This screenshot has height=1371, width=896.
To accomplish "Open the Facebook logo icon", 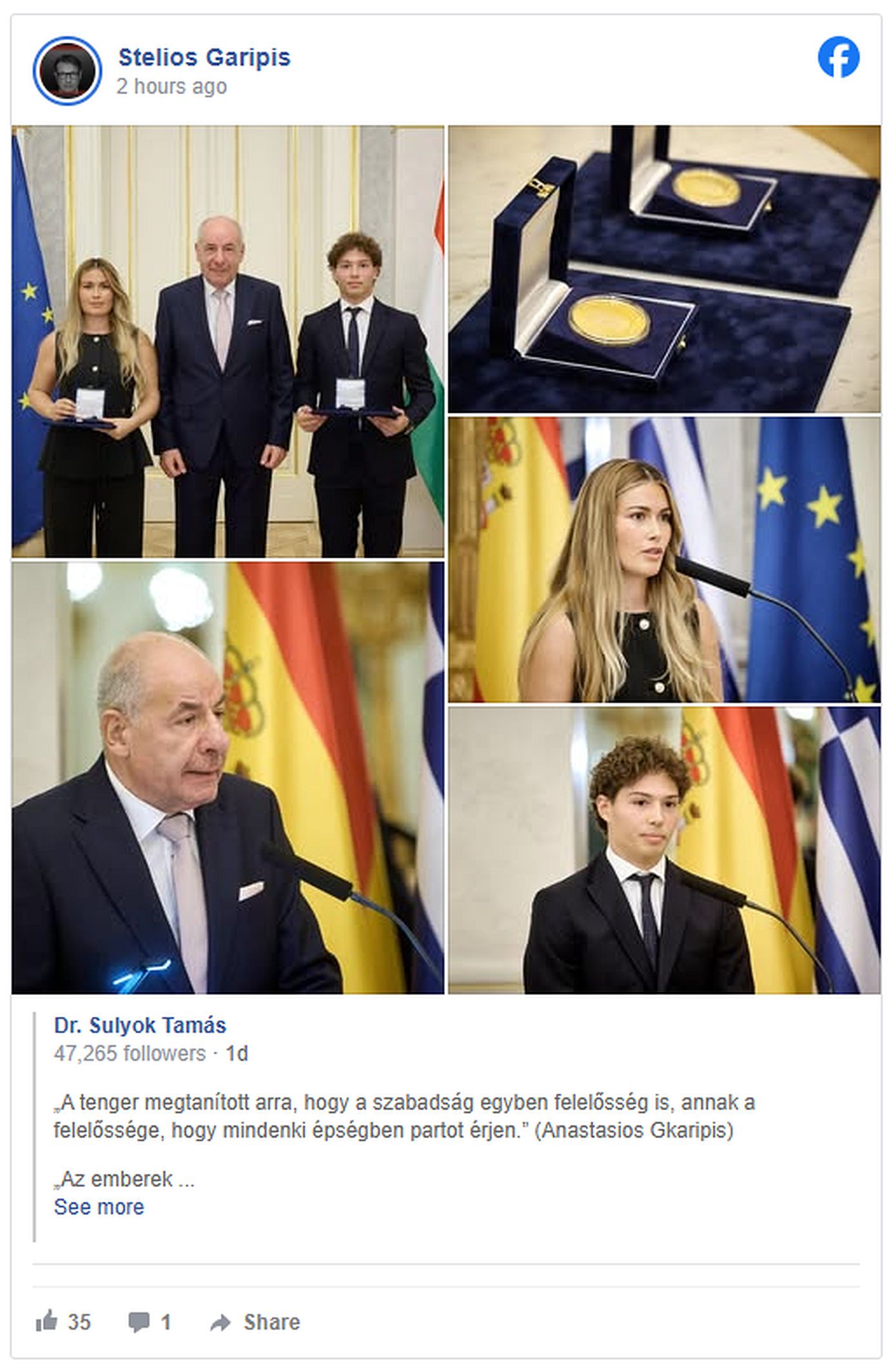I will (838, 57).
